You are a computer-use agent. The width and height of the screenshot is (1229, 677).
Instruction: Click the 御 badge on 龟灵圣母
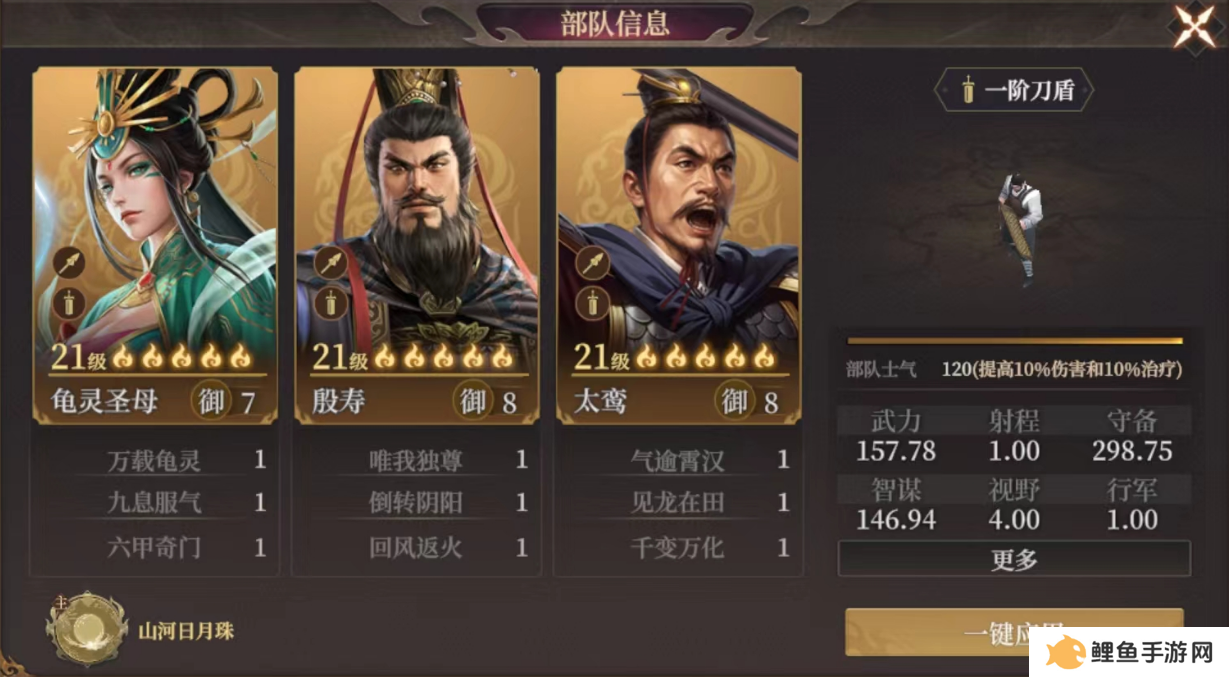coord(211,401)
